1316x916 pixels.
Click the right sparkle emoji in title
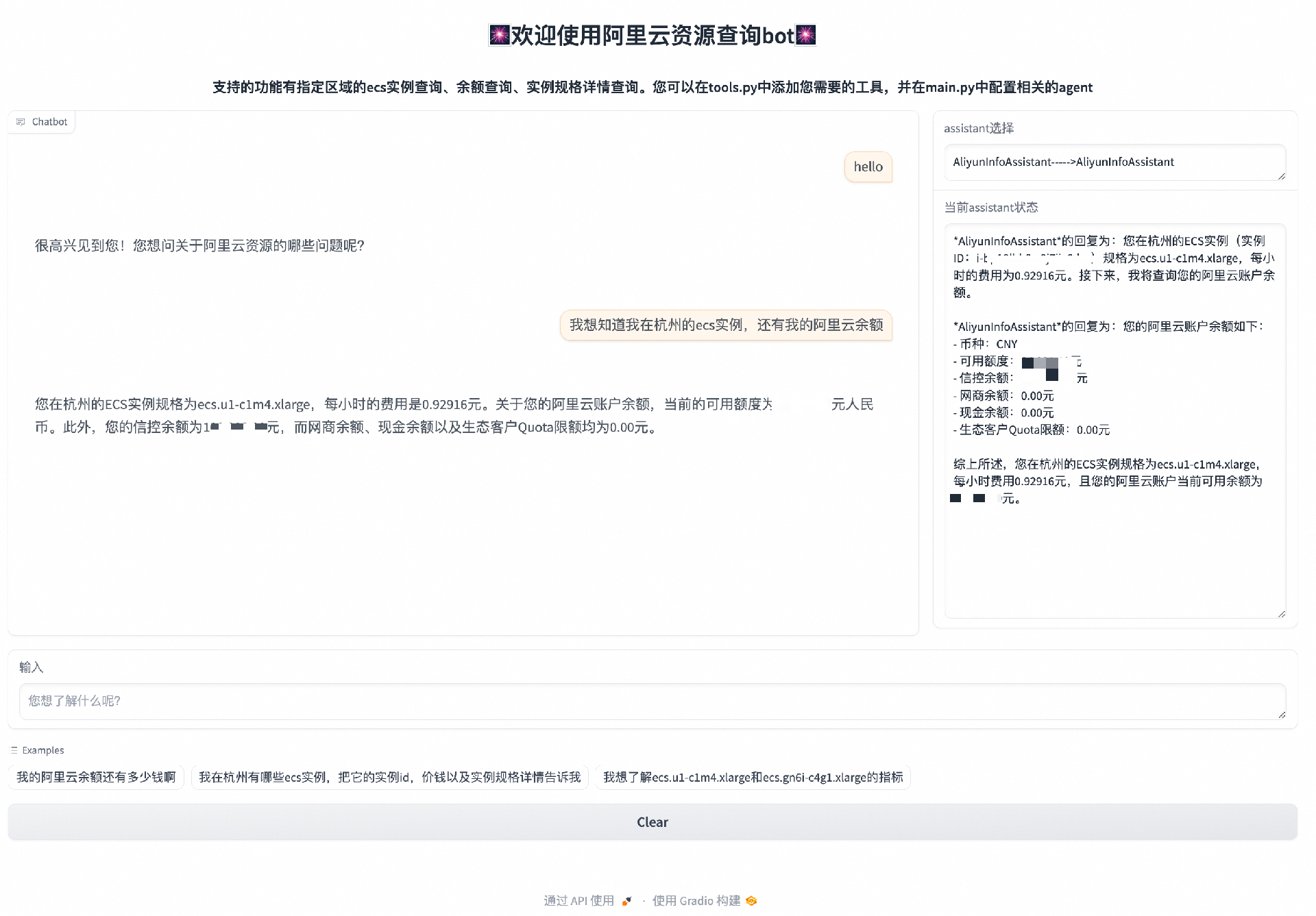point(805,35)
